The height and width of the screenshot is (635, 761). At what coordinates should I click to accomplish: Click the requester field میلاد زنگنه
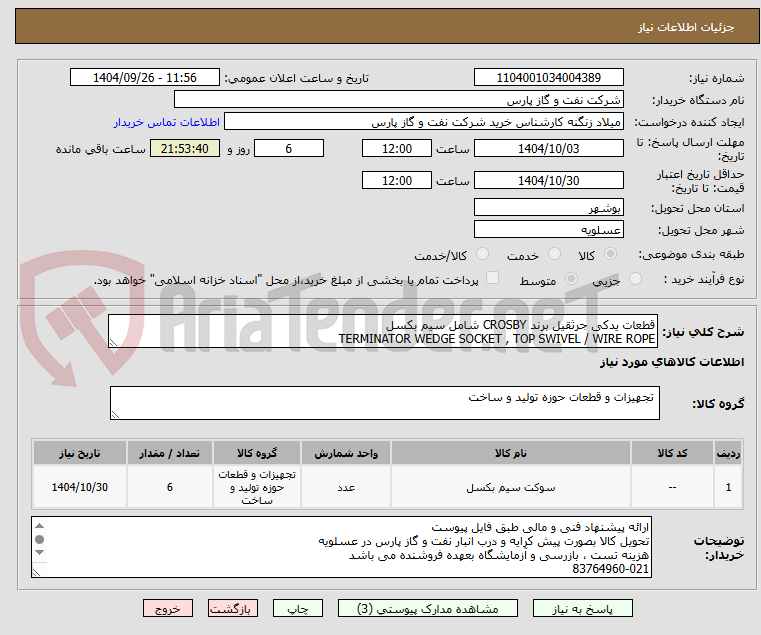(x=424, y=122)
